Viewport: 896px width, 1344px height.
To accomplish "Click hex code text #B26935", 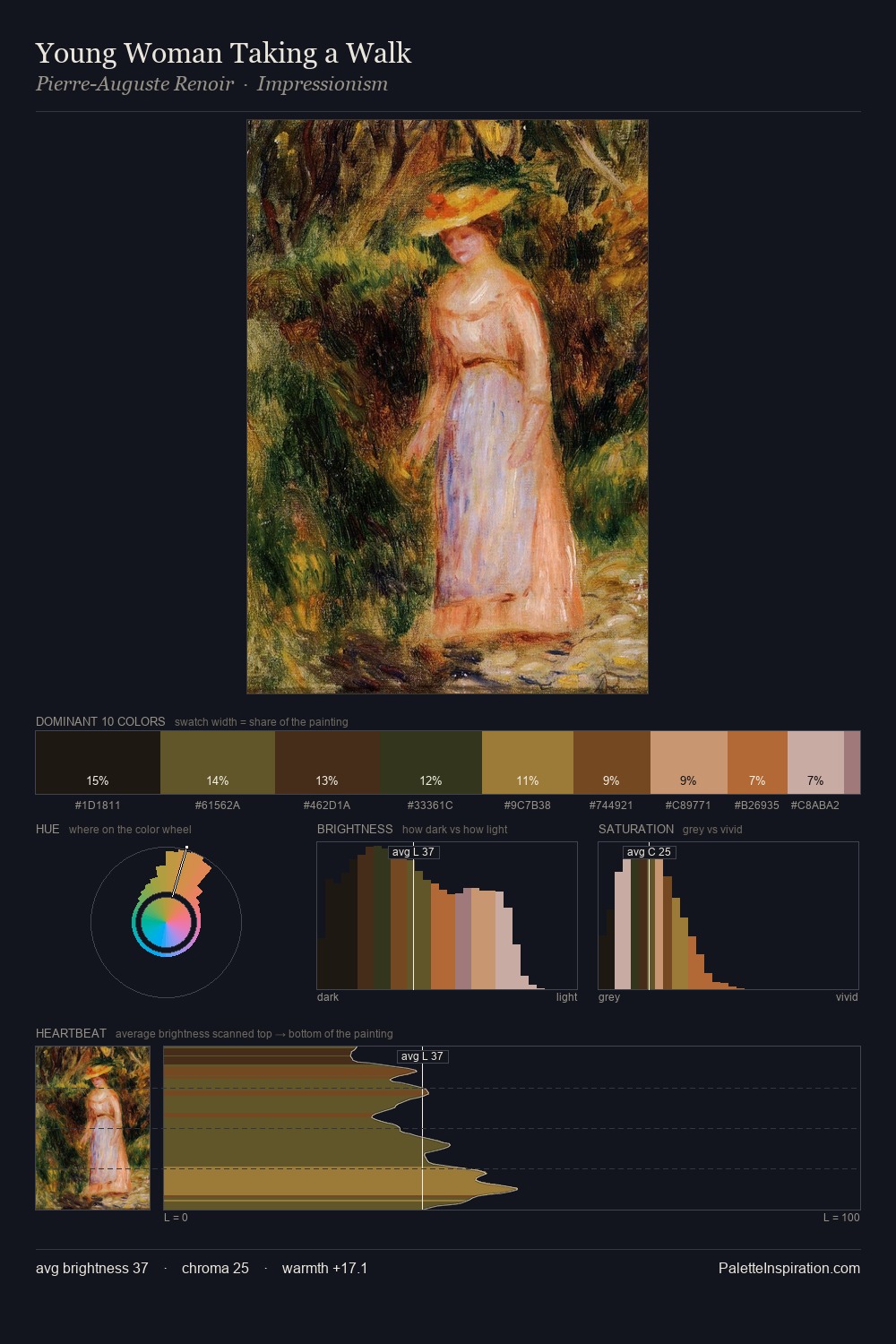I will coord(757,806).
